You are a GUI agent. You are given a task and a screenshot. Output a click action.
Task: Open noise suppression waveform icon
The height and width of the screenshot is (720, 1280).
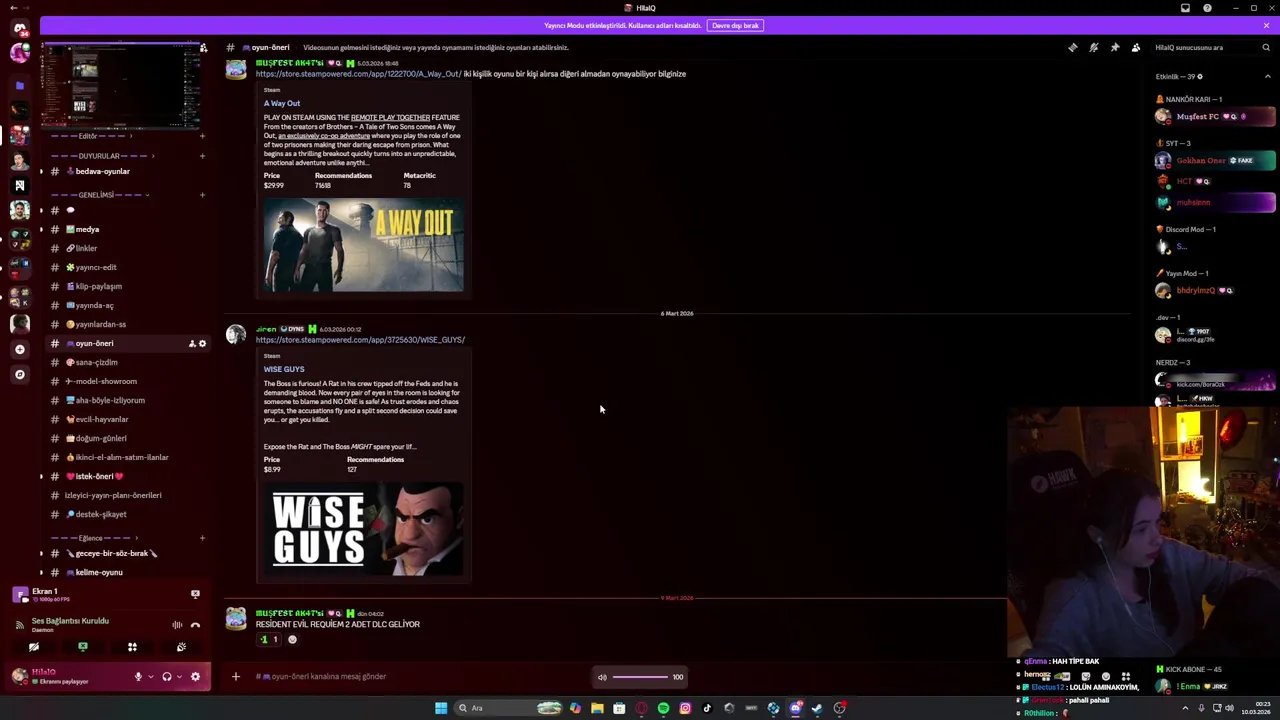[177, 625]
